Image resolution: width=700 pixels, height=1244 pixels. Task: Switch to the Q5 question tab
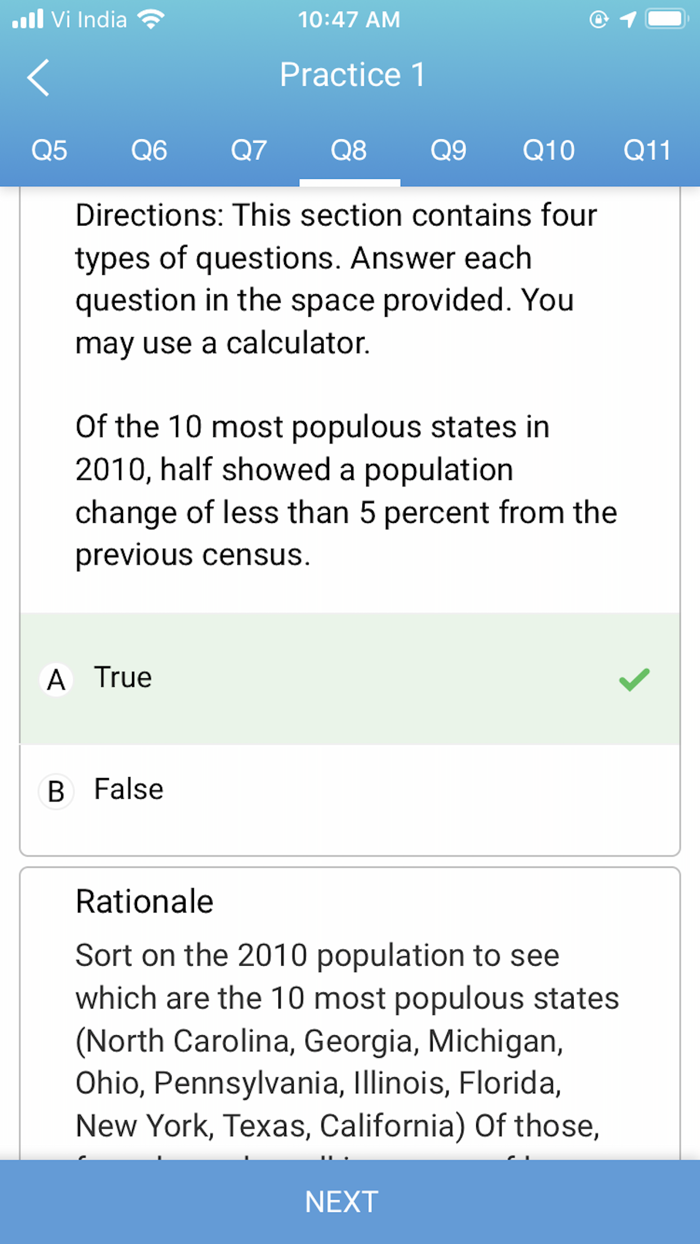pyautogui.click(x=48, y=151)
